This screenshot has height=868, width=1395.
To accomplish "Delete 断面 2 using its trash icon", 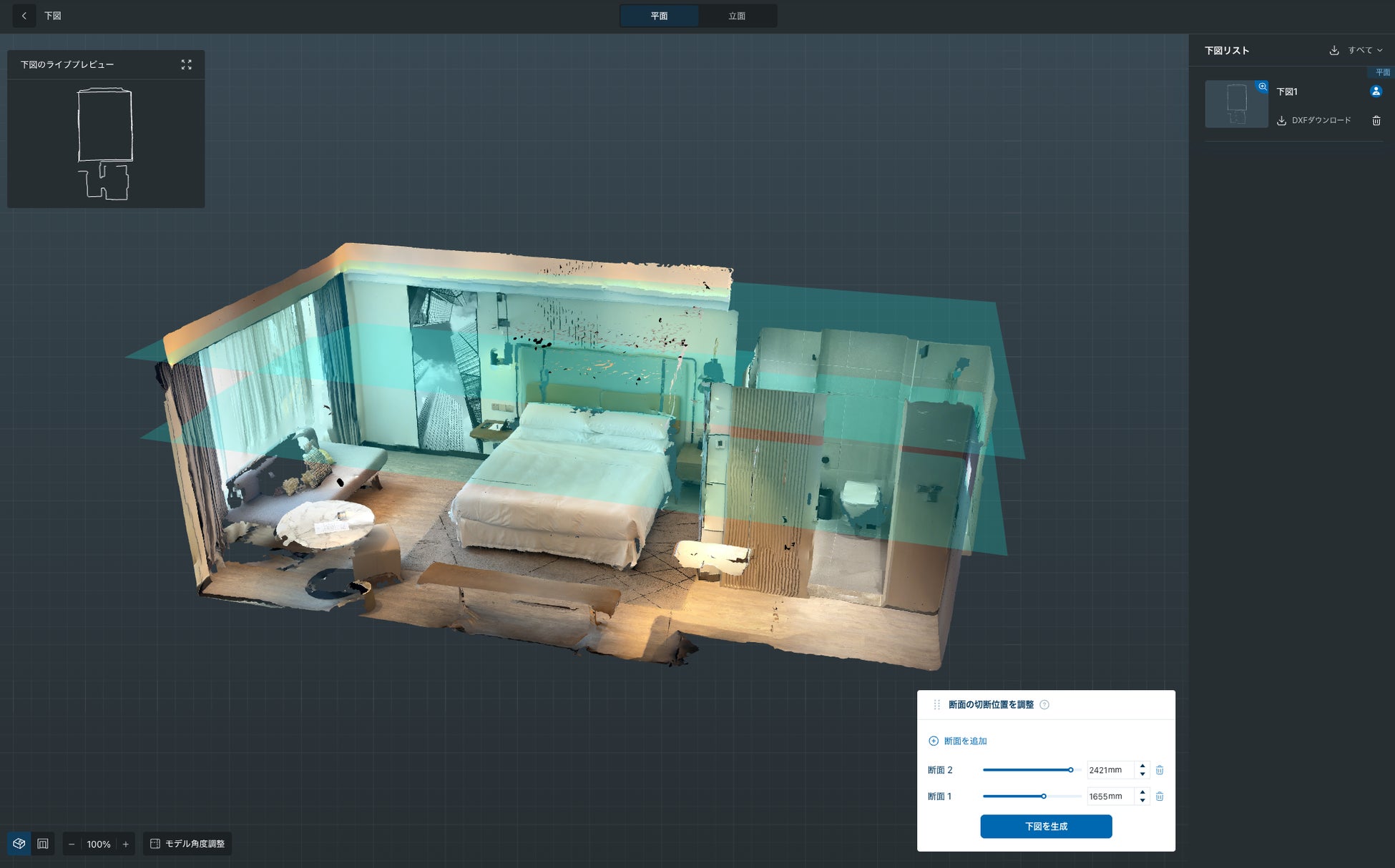I will (1160, 770).
